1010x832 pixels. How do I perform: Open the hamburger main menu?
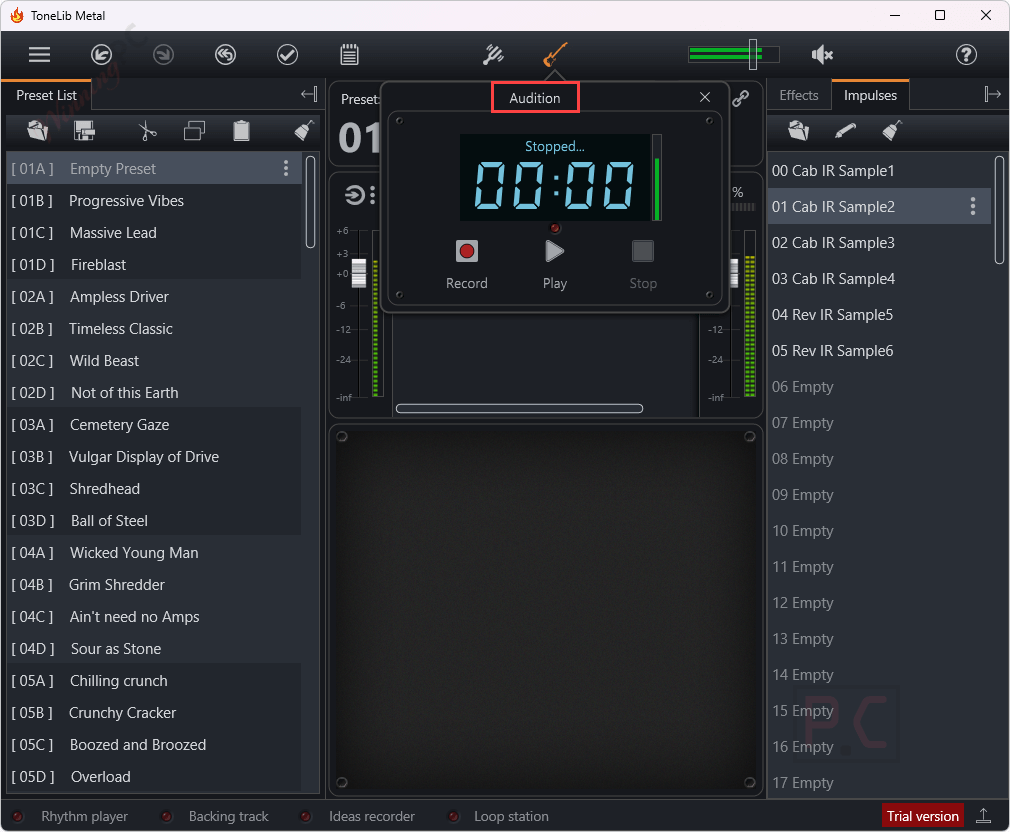click(39, 55)
